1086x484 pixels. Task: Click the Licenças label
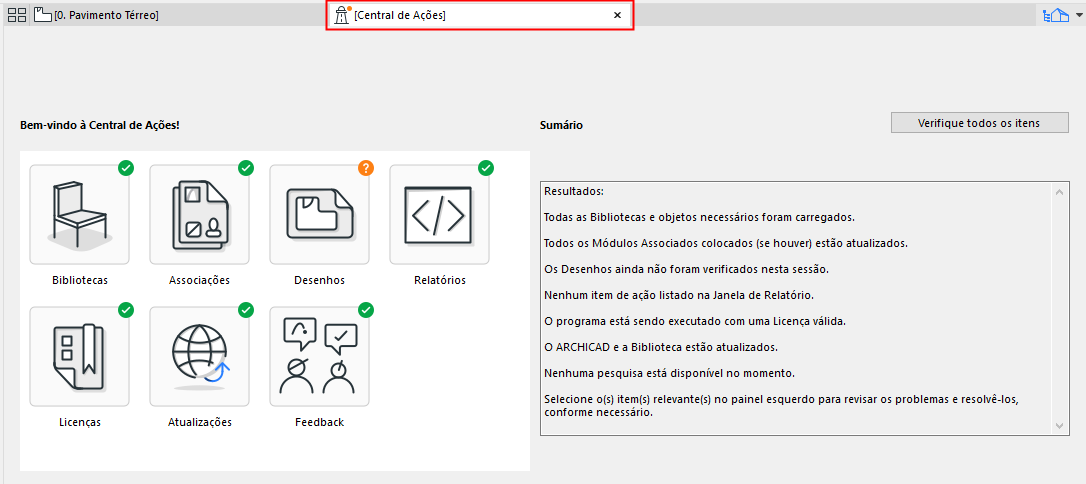tap(80, 422)
